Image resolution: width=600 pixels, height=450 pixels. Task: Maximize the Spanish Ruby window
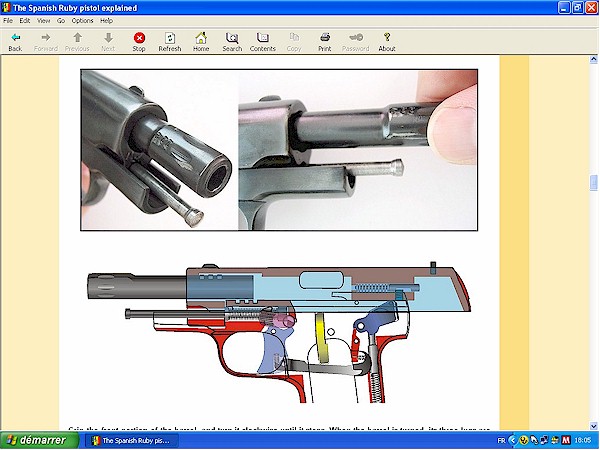[x=578, y=8]
